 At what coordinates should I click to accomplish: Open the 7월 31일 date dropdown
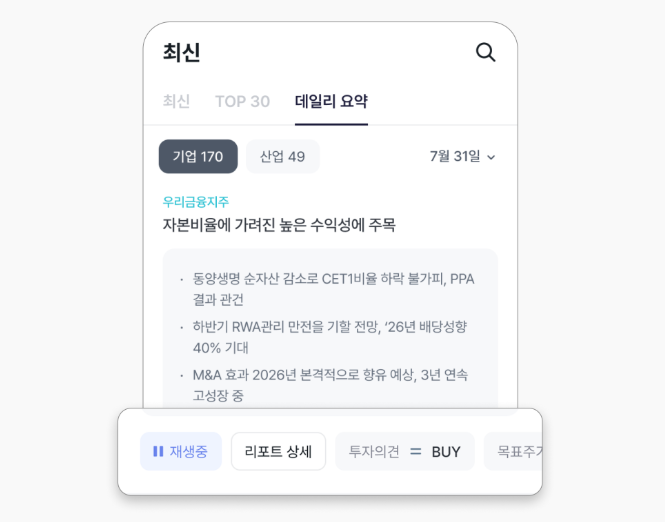[x=462, y=156]
